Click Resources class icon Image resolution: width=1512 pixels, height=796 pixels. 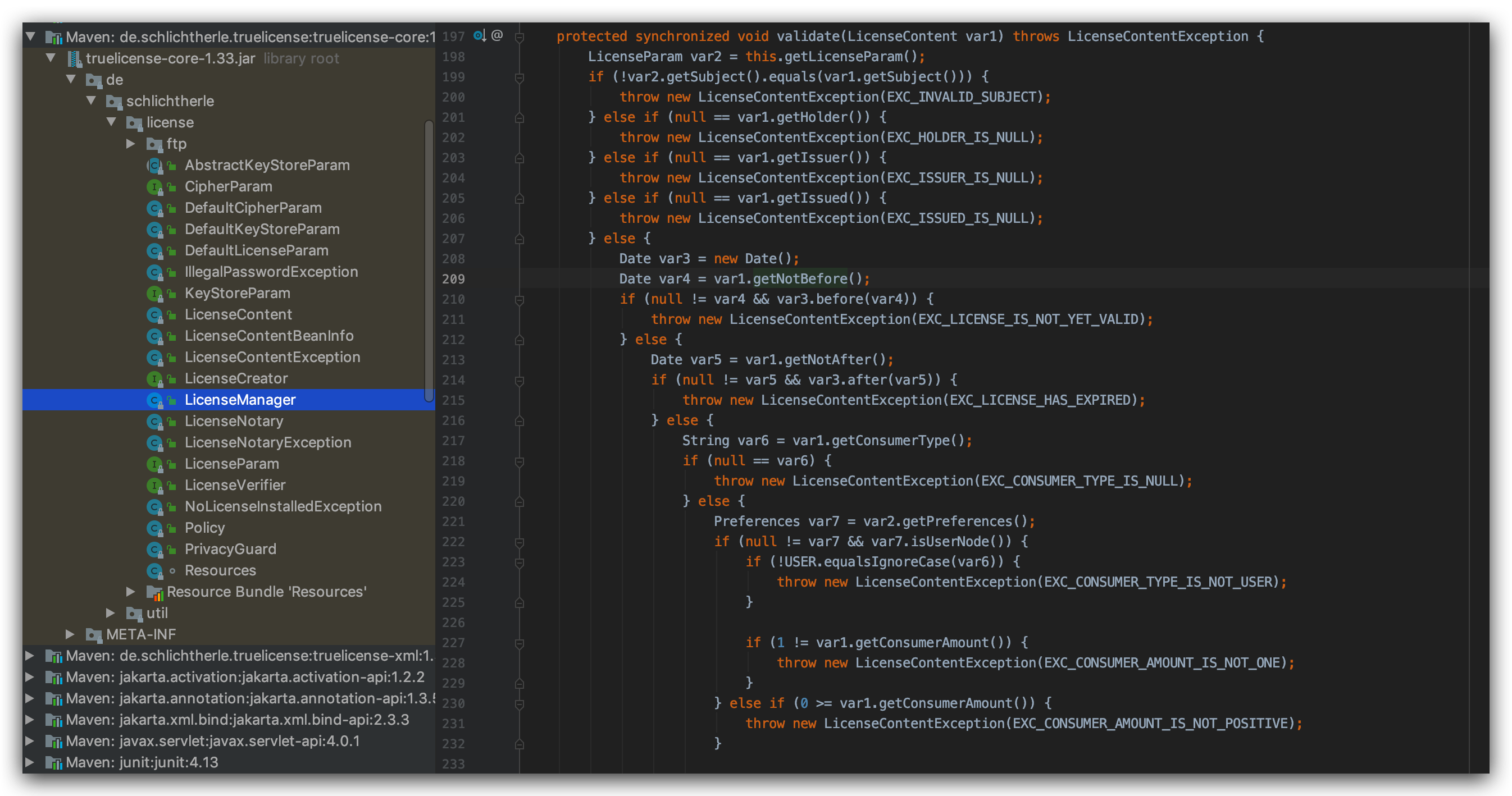154,570
